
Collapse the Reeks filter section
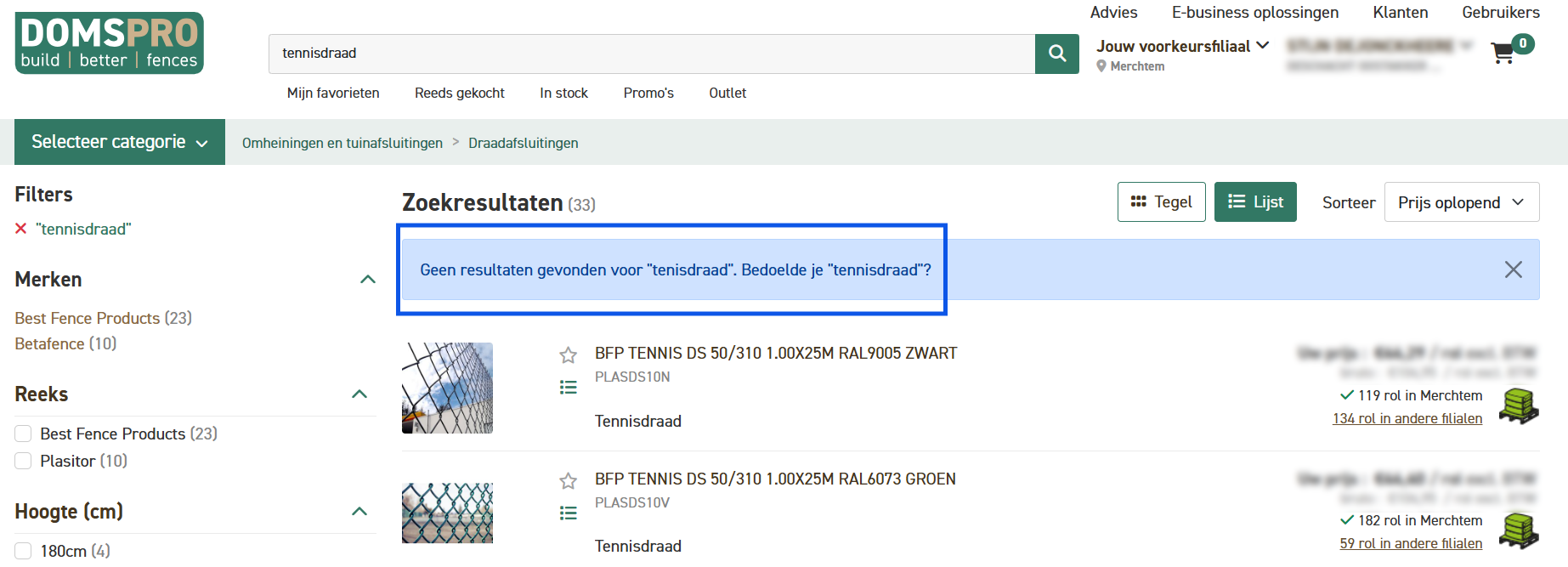tap(359, 394)
